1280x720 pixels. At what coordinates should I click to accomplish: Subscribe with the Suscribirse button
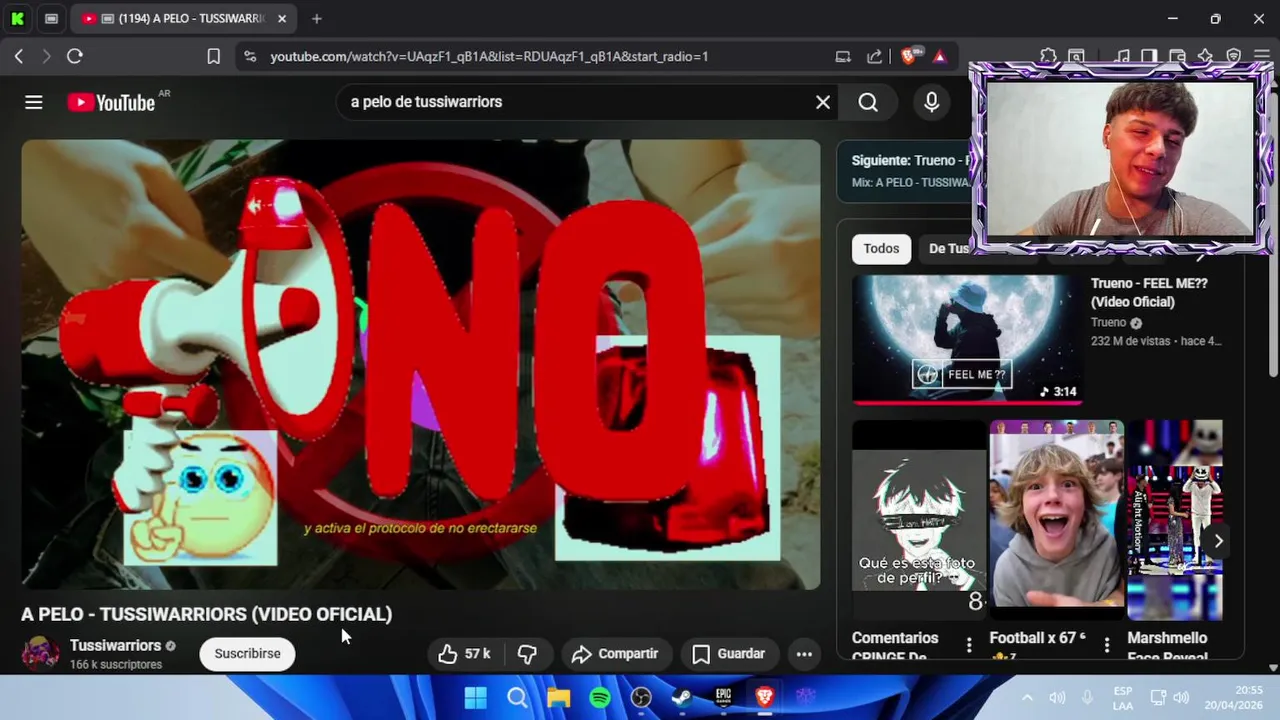(x=247, y=654)
